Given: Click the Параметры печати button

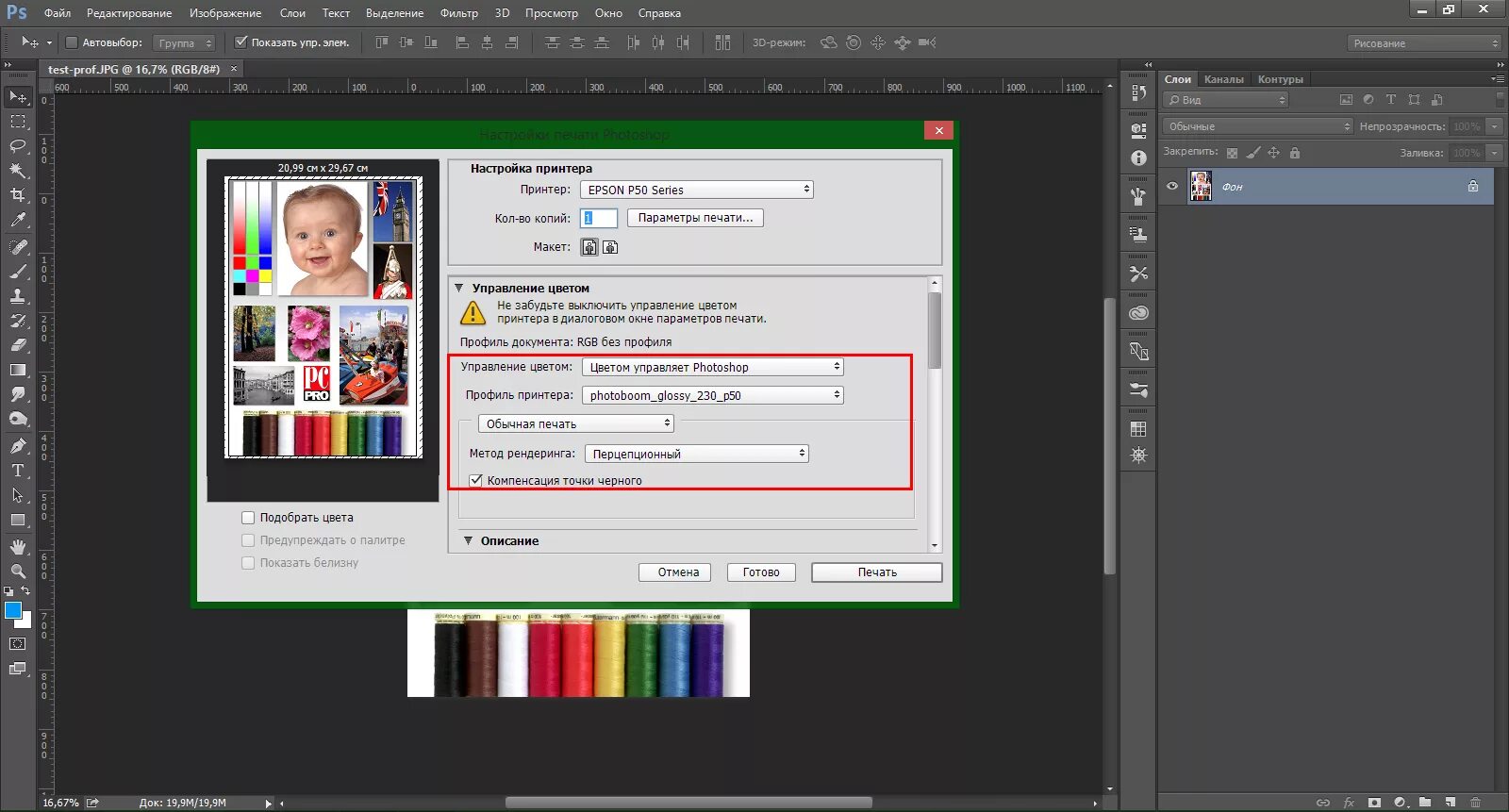Looking at the screenshot, I should tap(695, 218).
